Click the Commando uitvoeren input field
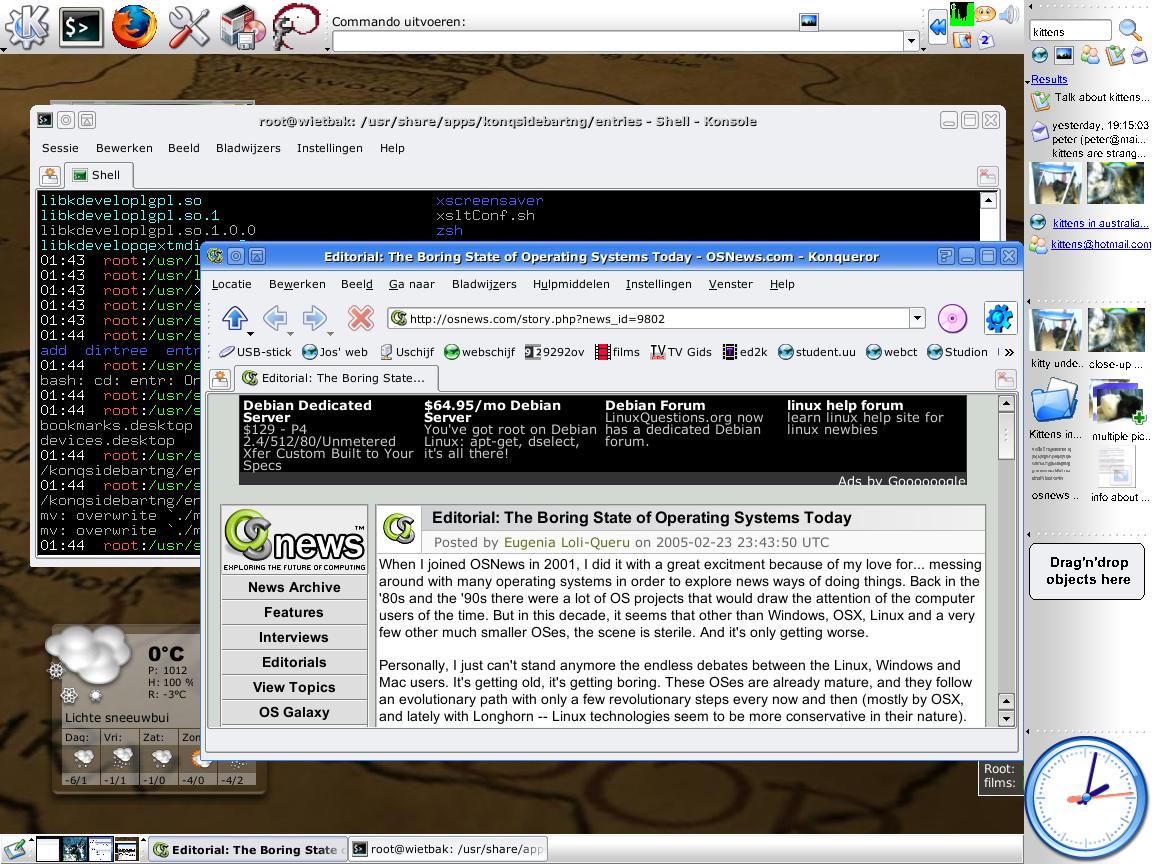Viewport: 1152px width, 864px height. 619,42
